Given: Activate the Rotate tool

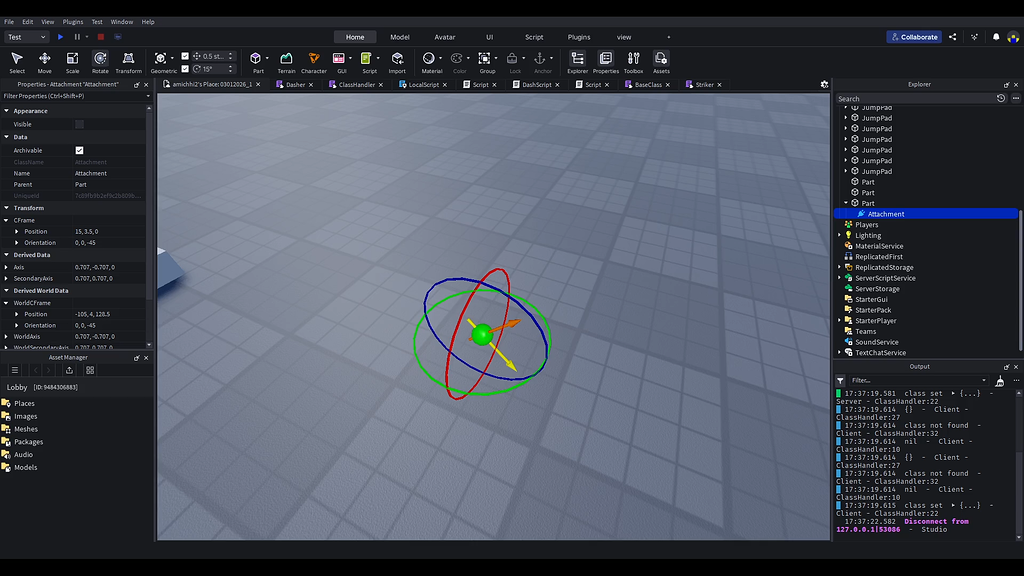Looking at the screenshot, I should 100,63.
